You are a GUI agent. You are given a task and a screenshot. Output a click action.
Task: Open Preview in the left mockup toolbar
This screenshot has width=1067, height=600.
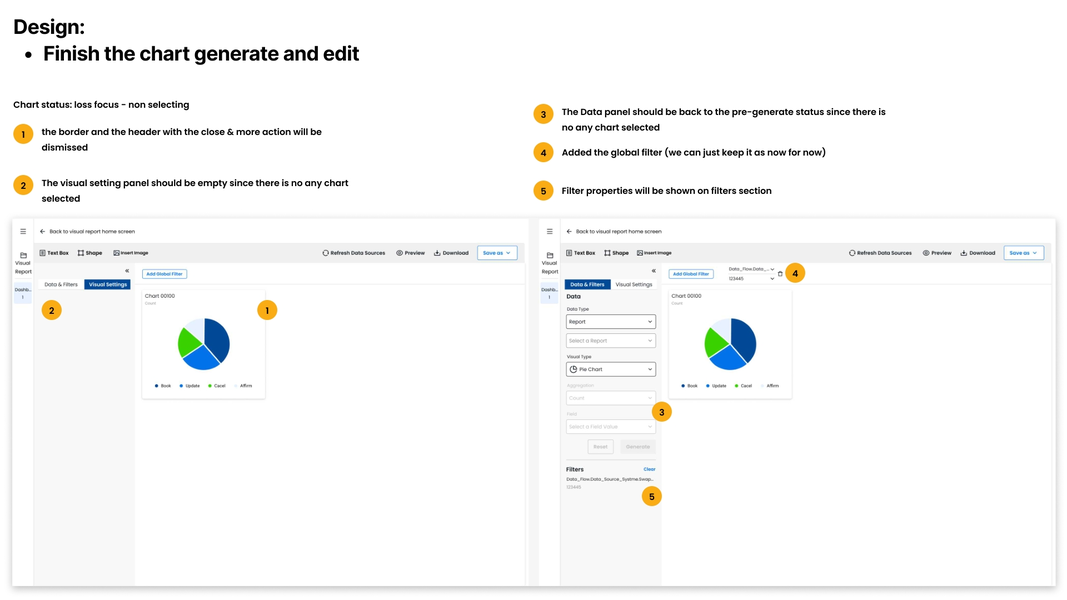click(410, 253)
